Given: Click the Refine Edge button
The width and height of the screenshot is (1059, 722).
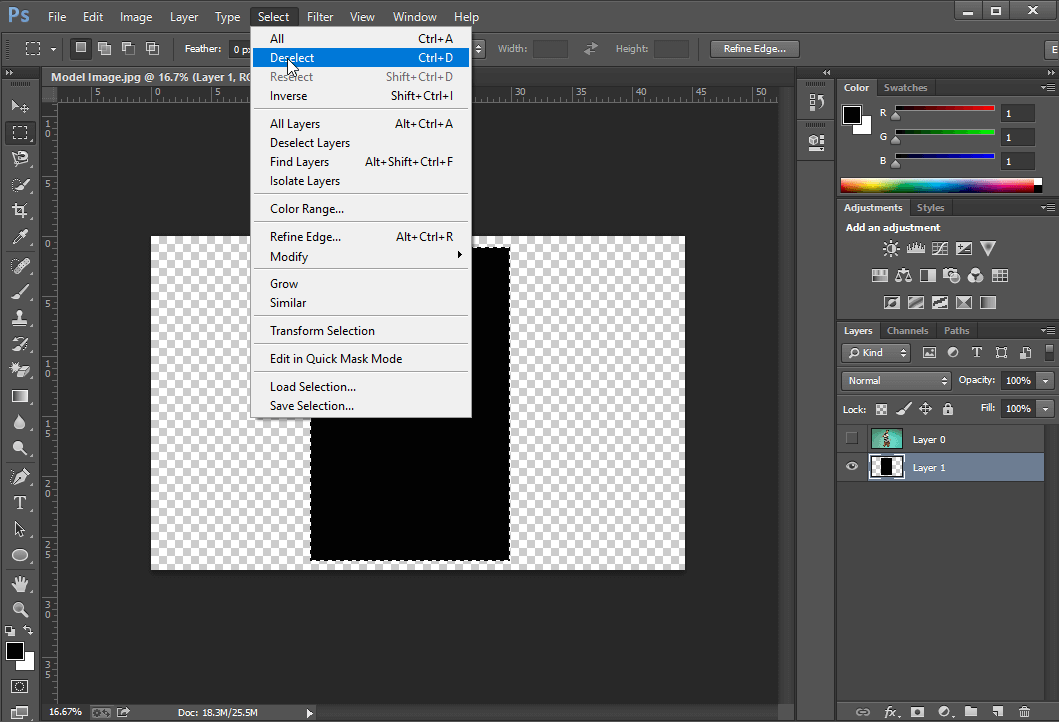Looking at the screenshot, I should 754,48.
